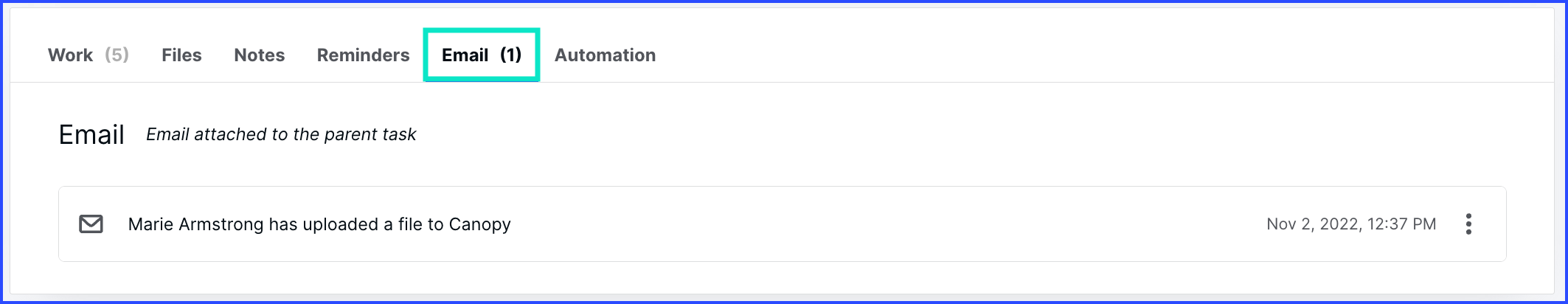The image size is (1568, 304).
Task: Select the highlighted Email tab
Action: pos(482,55)
